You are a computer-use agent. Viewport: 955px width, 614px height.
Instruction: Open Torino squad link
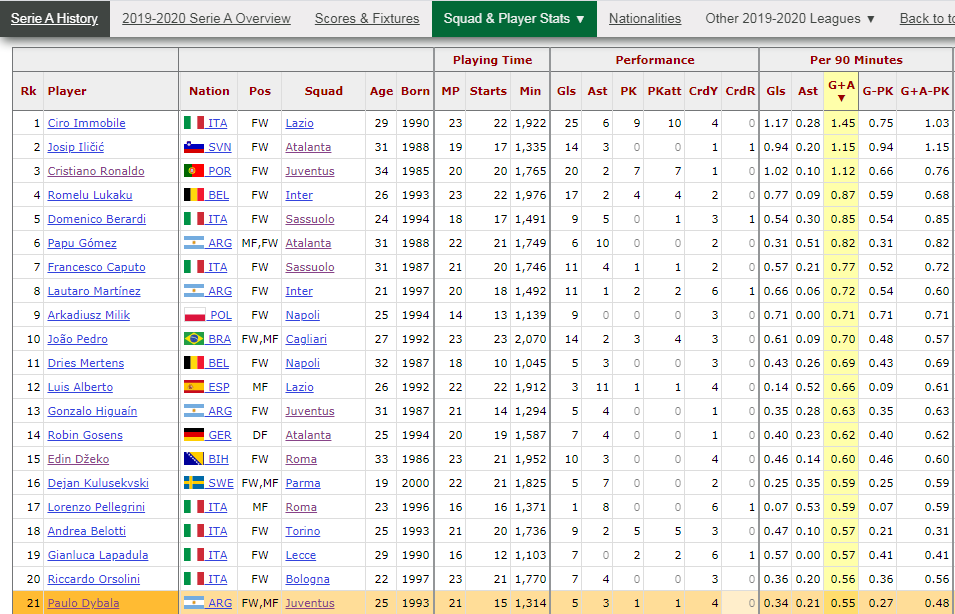303,531
